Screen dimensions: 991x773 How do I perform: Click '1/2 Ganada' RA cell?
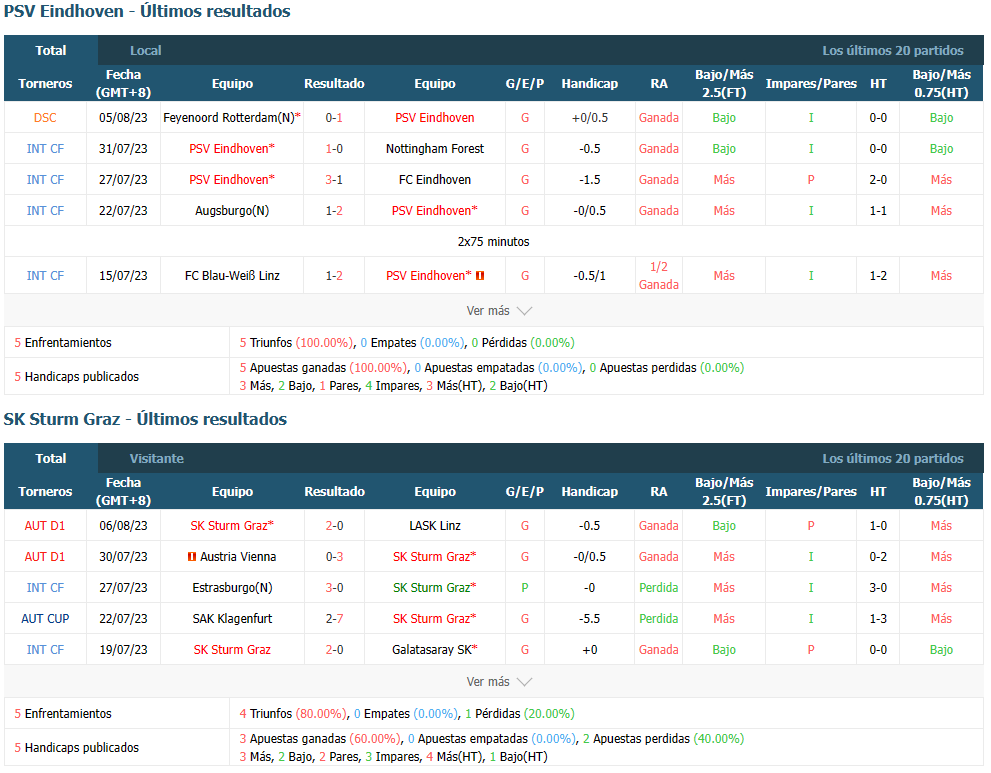coord(659,276)
